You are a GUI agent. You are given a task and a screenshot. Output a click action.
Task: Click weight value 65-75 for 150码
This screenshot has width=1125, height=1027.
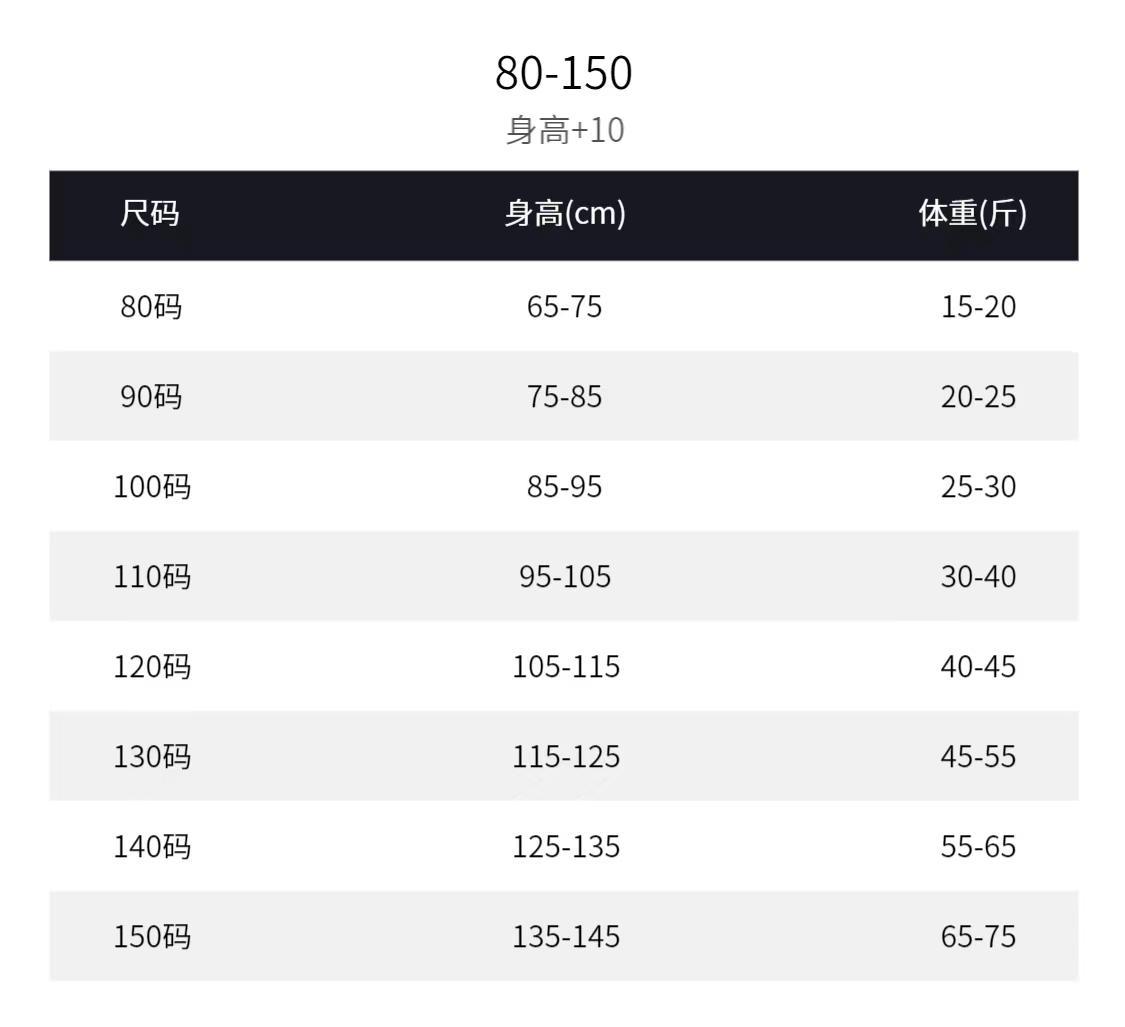point(978,936)
